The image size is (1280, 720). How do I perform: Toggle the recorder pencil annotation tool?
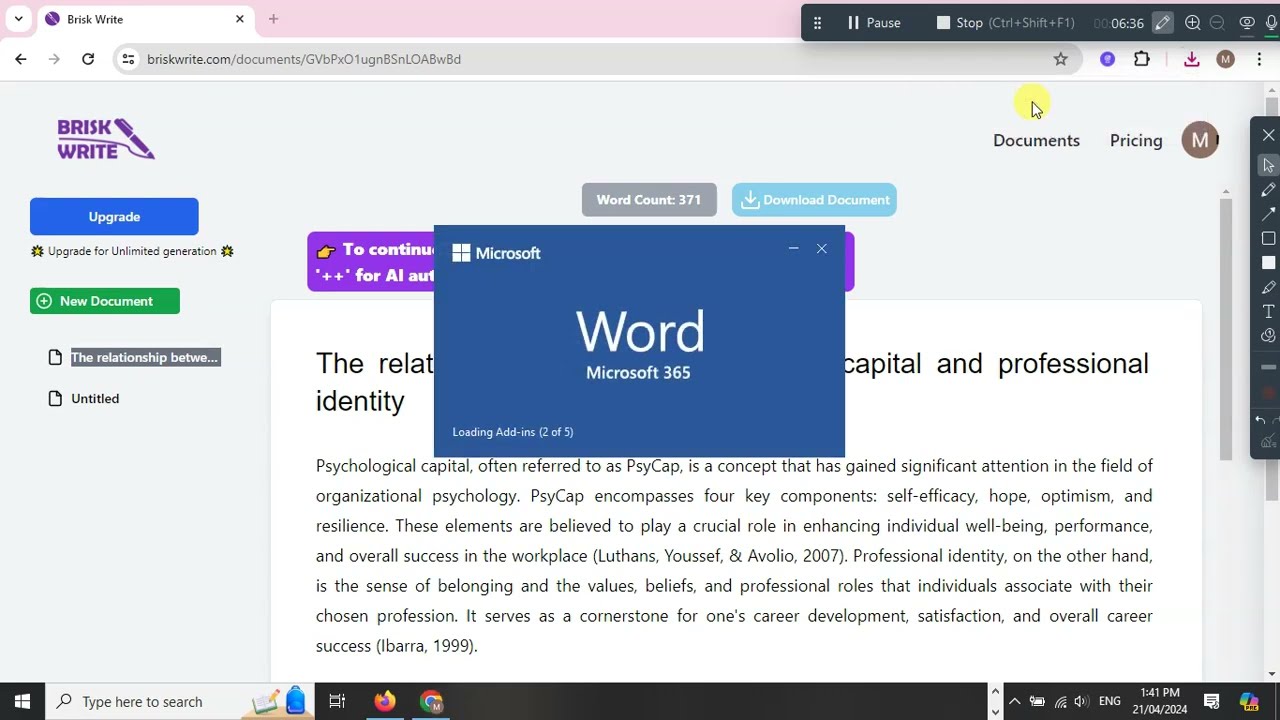click(1162, 22)
